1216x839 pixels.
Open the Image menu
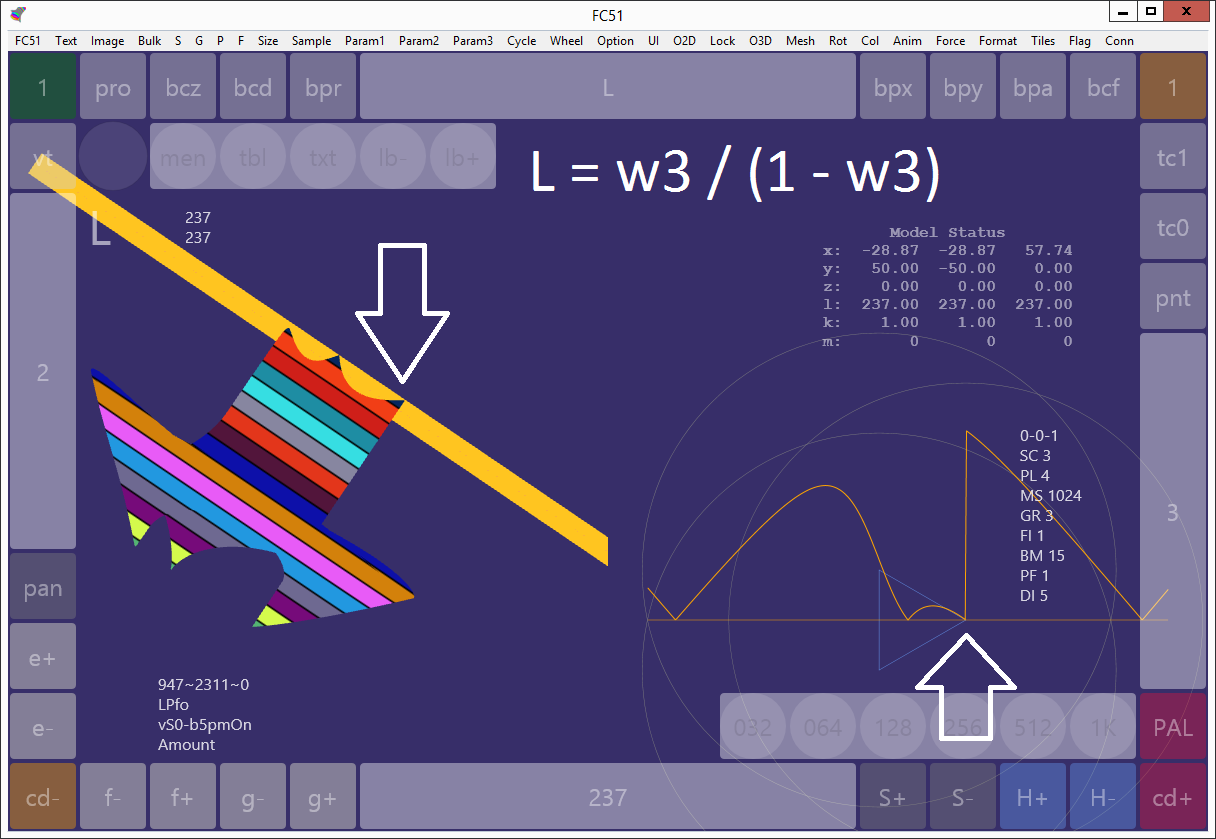tap(107, 41)
